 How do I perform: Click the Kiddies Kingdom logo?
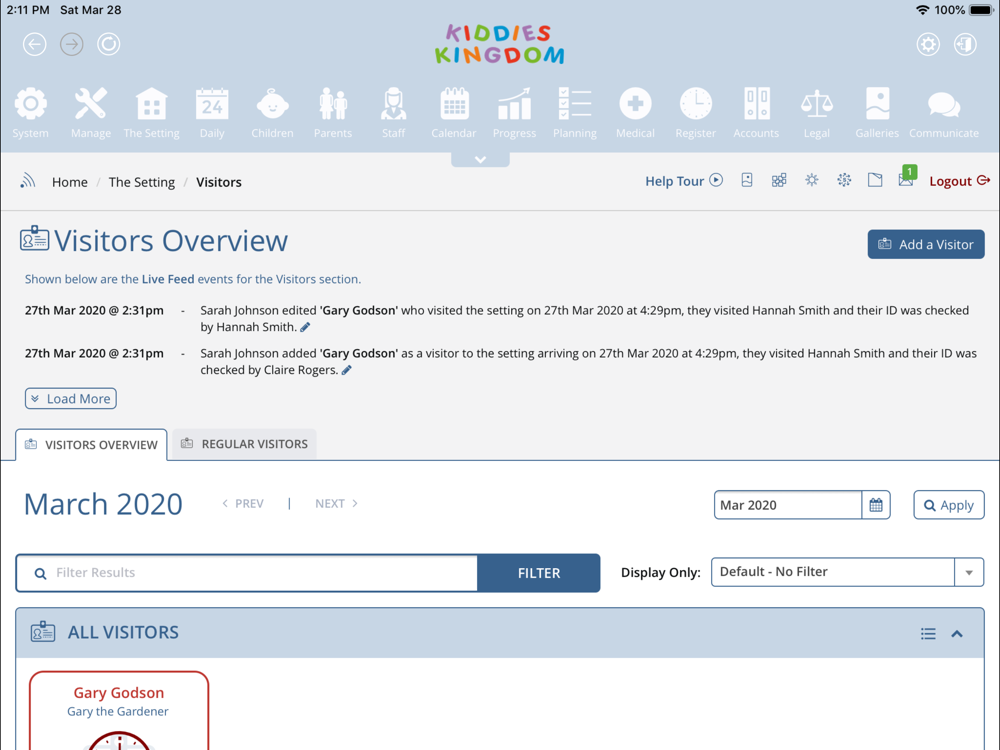click(x=499, y=45)
